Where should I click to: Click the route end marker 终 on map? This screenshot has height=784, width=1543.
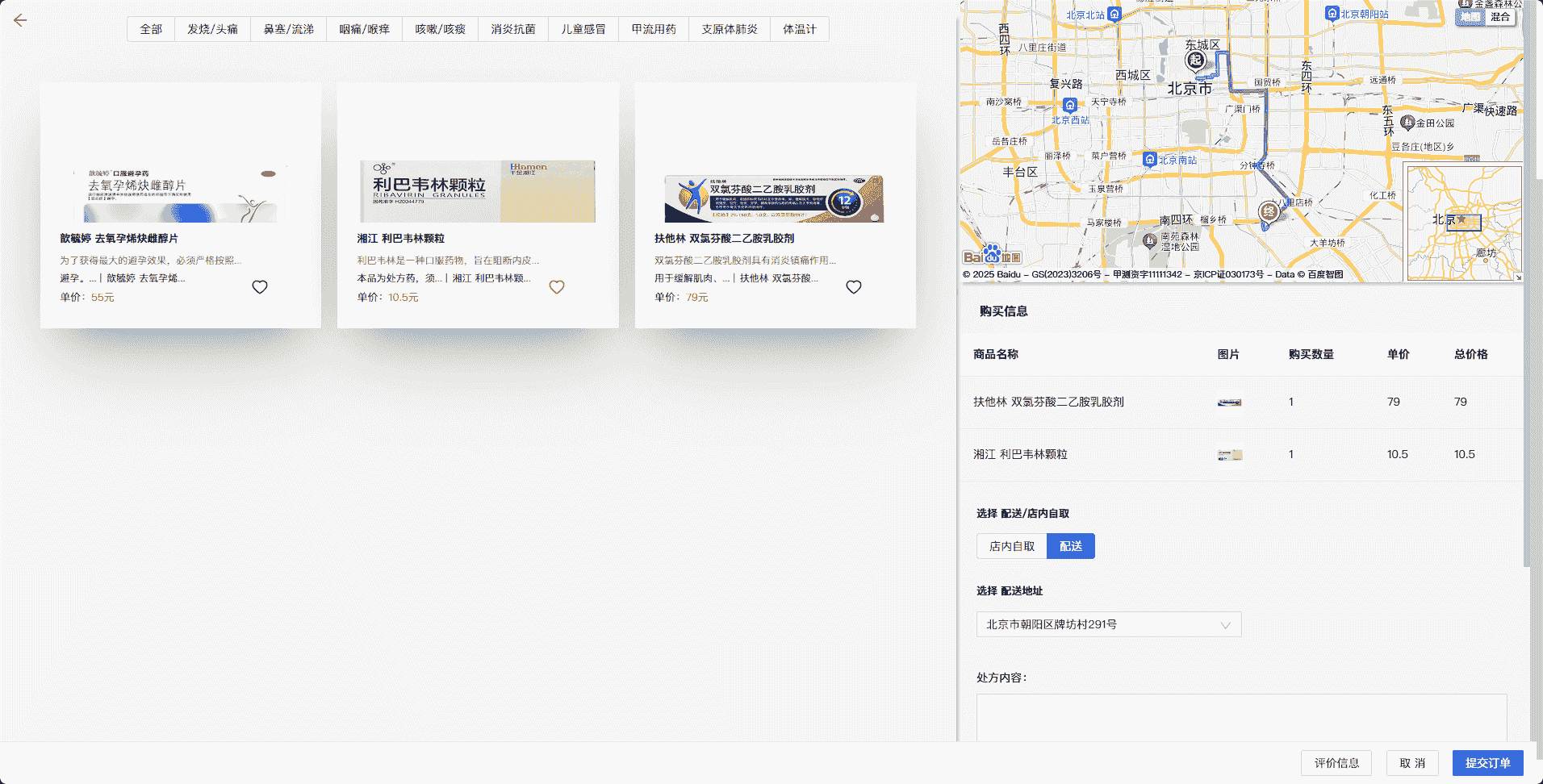(x=1269, y=212)
